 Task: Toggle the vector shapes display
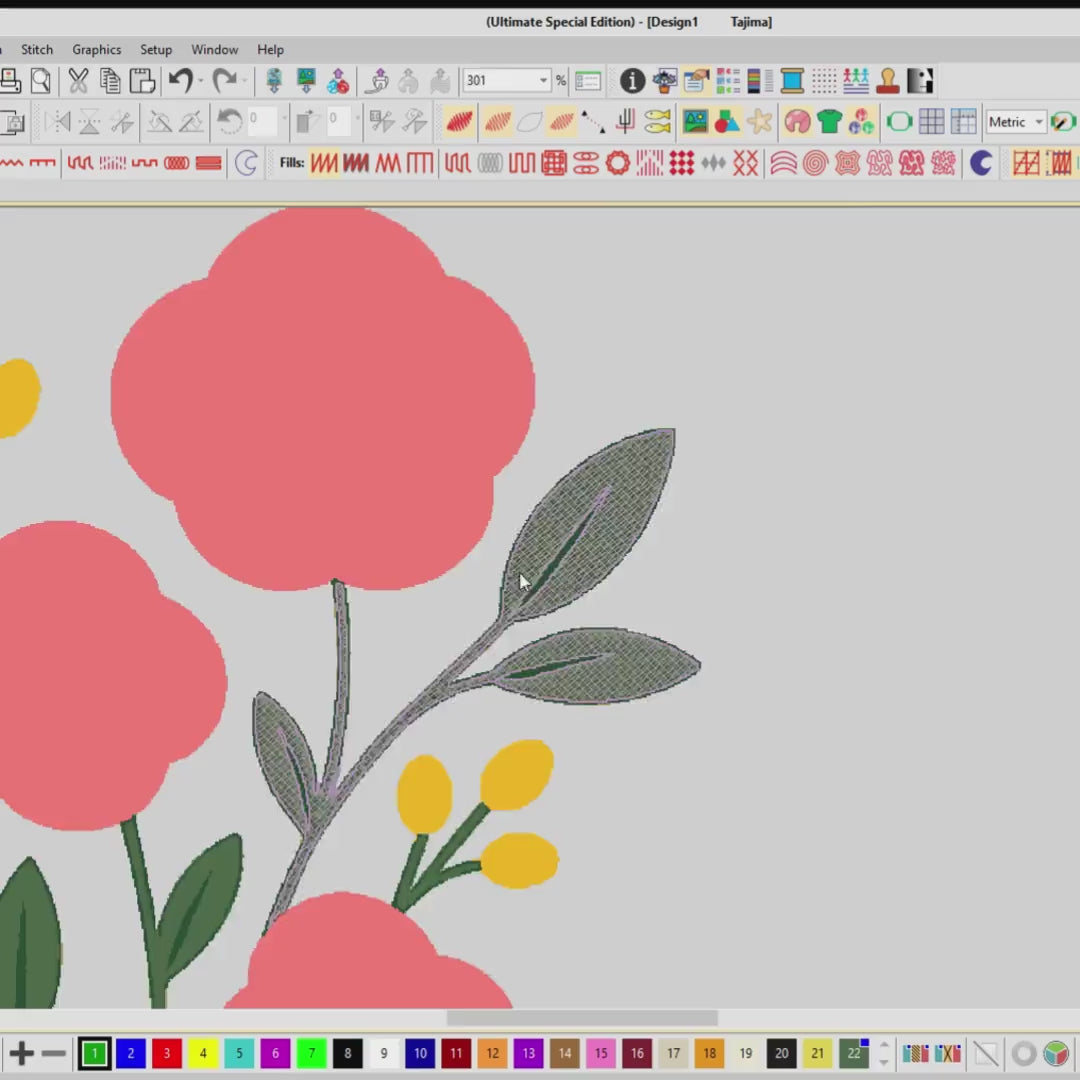click(x=727, y=122)
